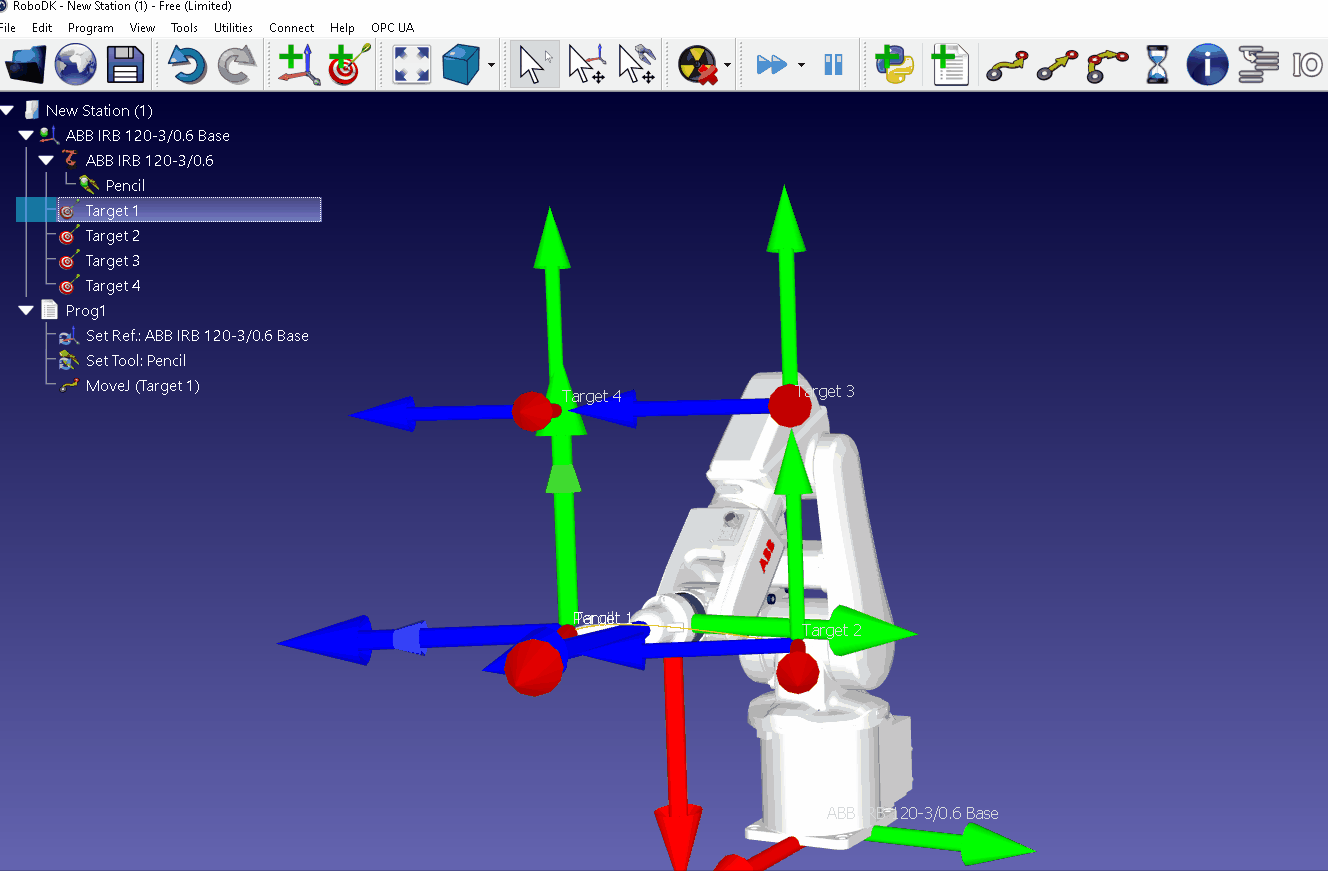Click the Target 4 label in 3D view
Screen dimensions: 1328x871
coord(592,396)
